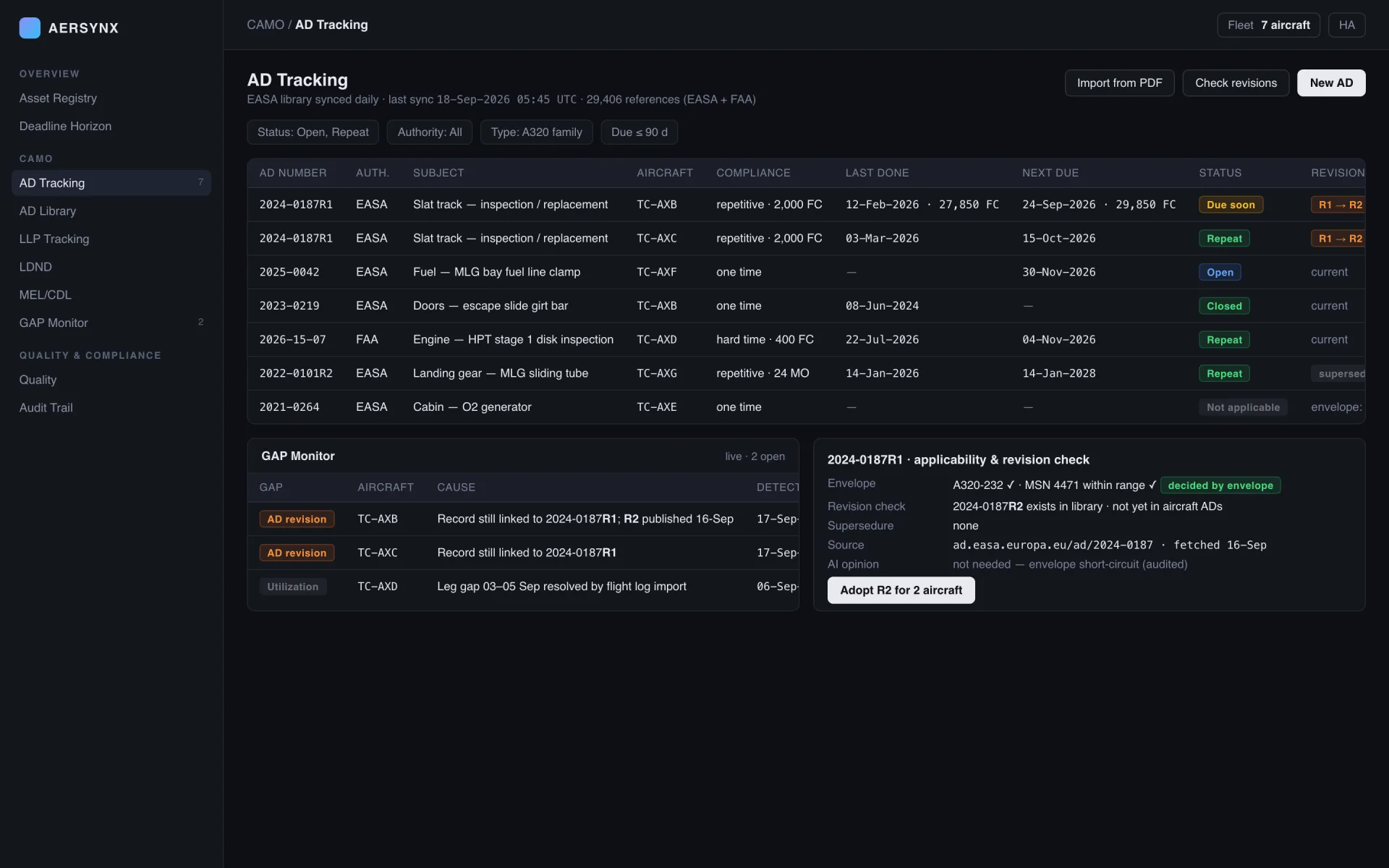This screenshot has width=1389, height=868.
Task: Click Adopt R2 for 2 aircraft
Action: click(x=901, y=590)
